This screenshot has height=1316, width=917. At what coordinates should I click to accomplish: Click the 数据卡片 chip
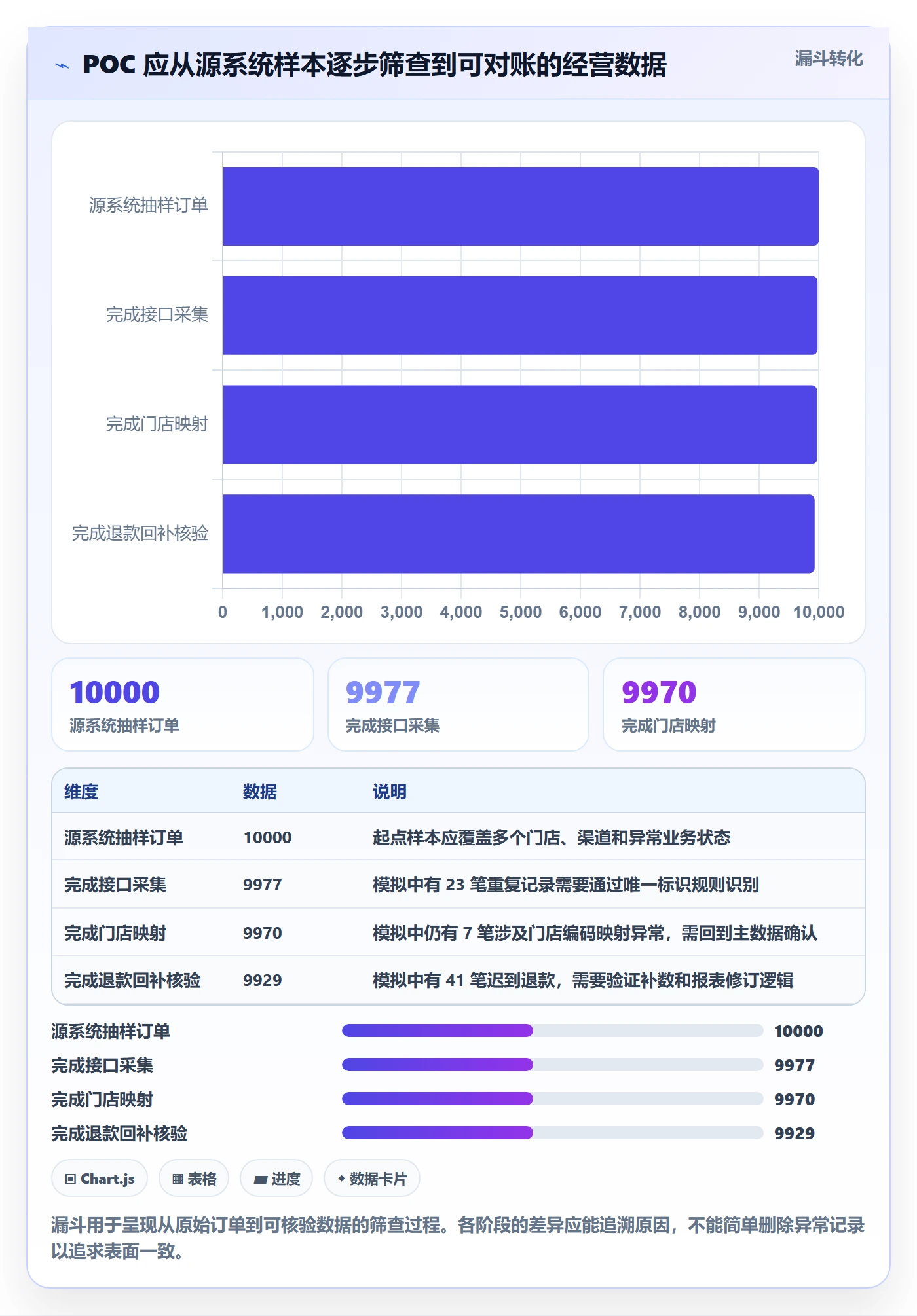372,1179
